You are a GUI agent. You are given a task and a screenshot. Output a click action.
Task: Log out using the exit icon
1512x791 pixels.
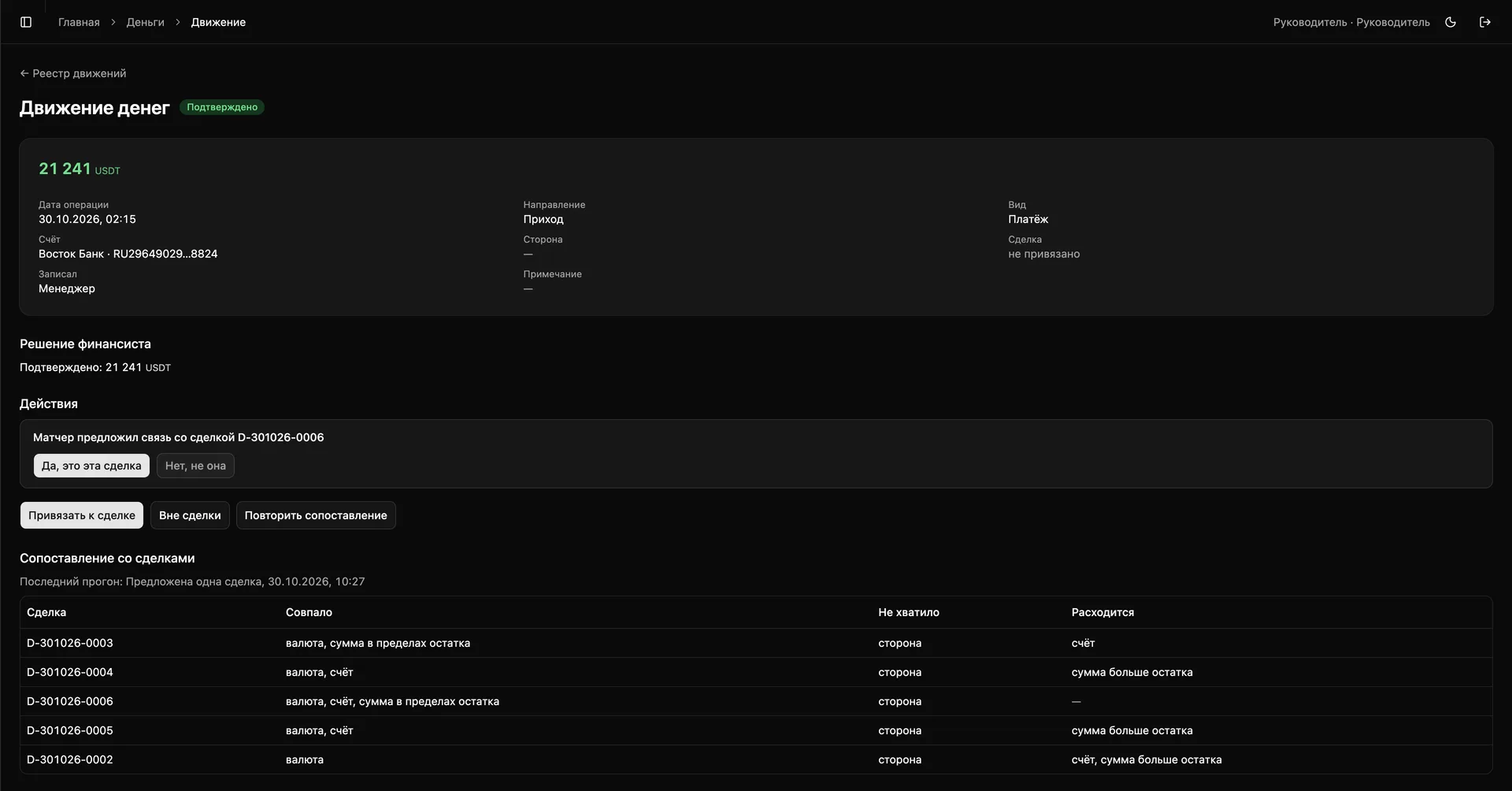pyautogui.click(x=1485, y=22)
